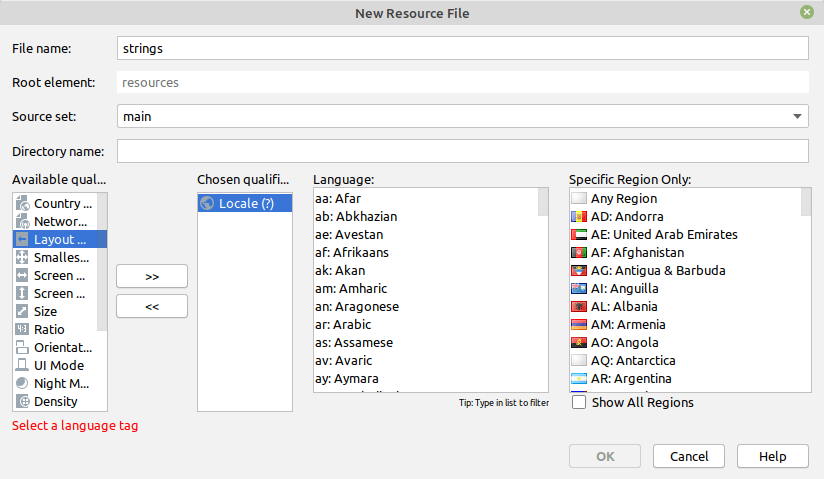
Task: Add qualifier with the >> button
Action: click(x=152, y=276)
